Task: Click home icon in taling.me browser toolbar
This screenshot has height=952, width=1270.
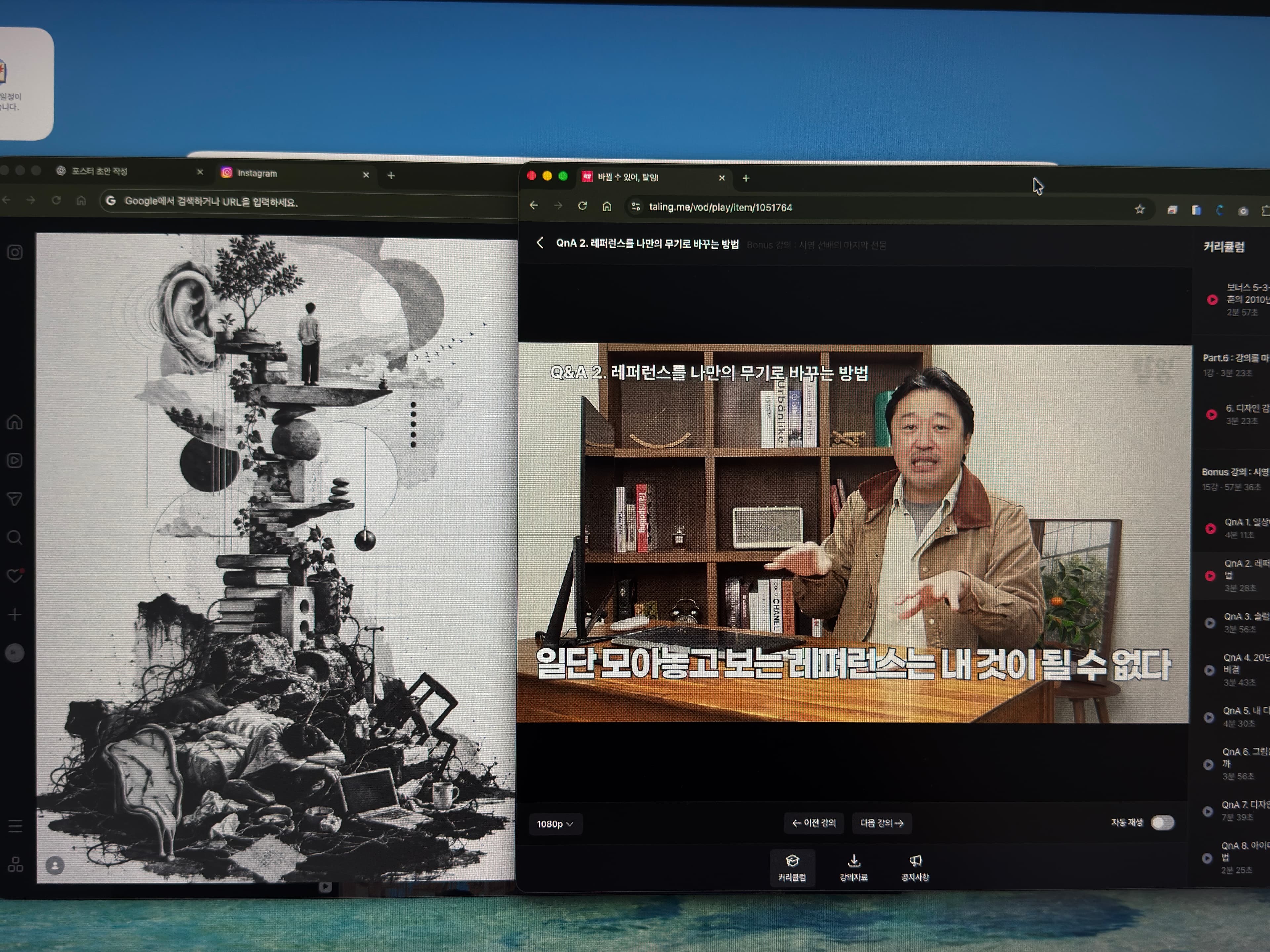Action: pyautogui.click(x=607, y=206)
